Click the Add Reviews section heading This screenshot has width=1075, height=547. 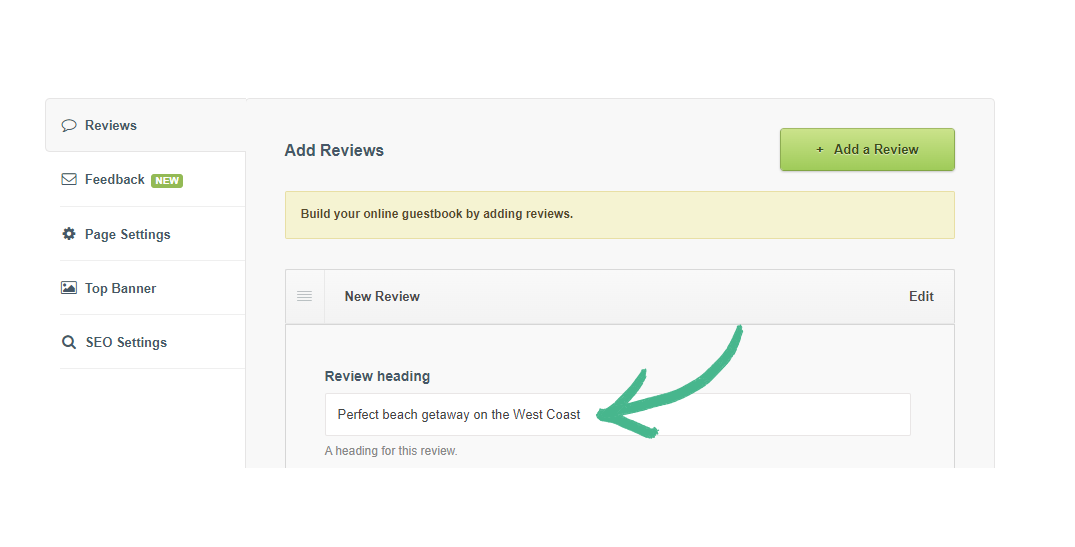point(334,151)
